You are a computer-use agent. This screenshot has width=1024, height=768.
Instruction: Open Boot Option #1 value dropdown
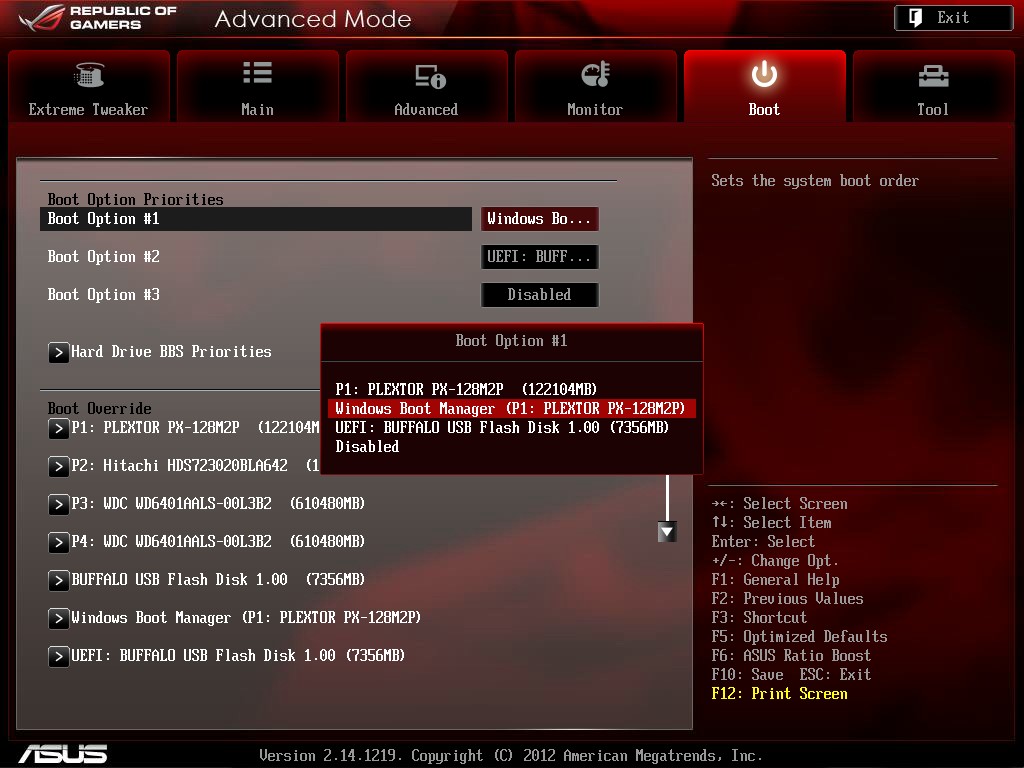click(x=539, y=219)
